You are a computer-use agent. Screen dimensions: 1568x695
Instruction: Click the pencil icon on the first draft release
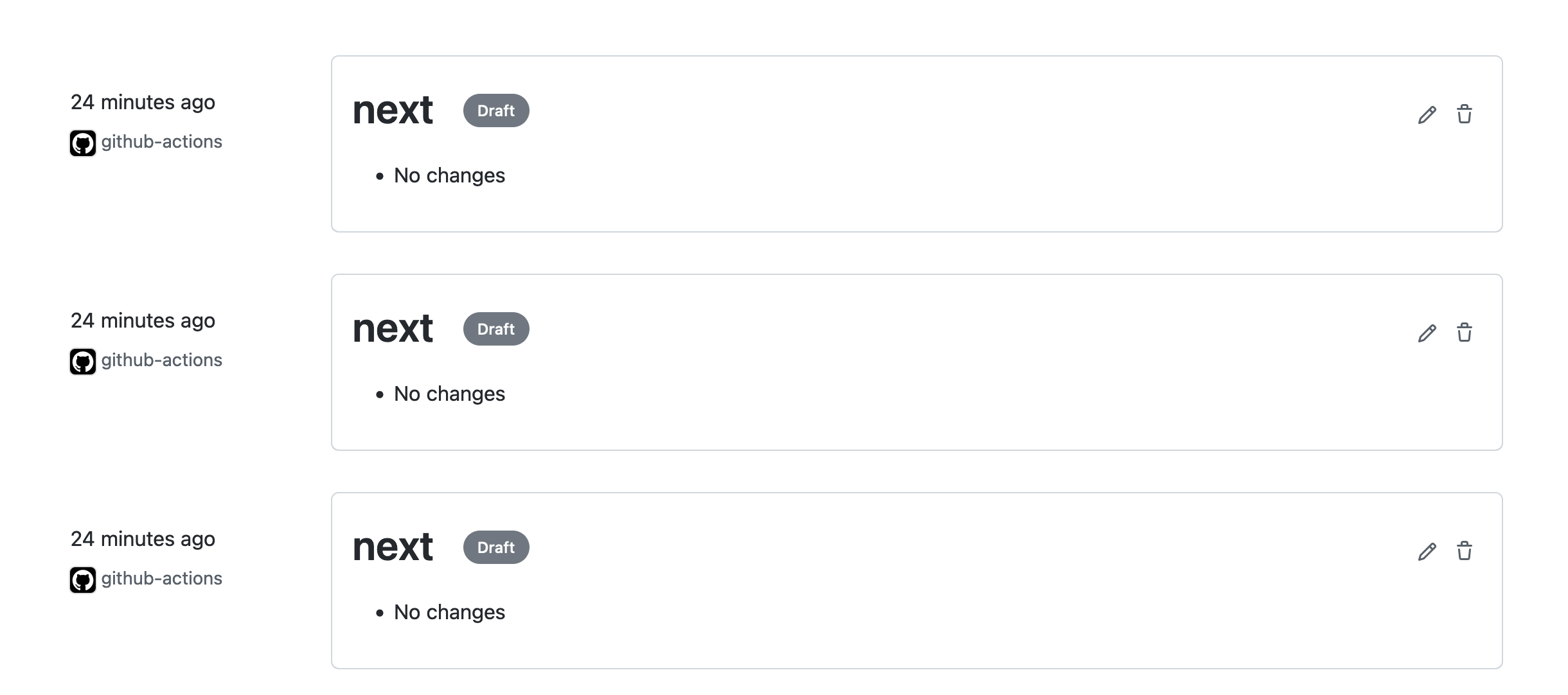pyautogui.click(x=1427, y=114)
